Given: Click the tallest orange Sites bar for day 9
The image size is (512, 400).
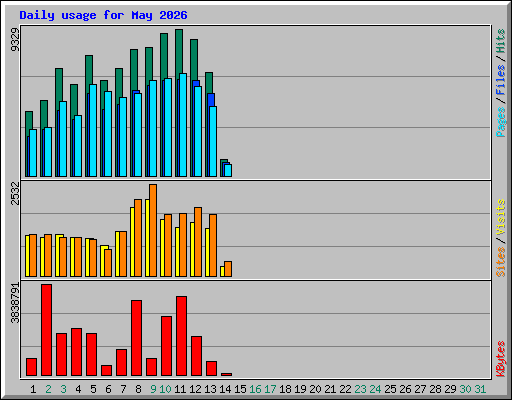Looking at the screenshot, I should (153, 230).
